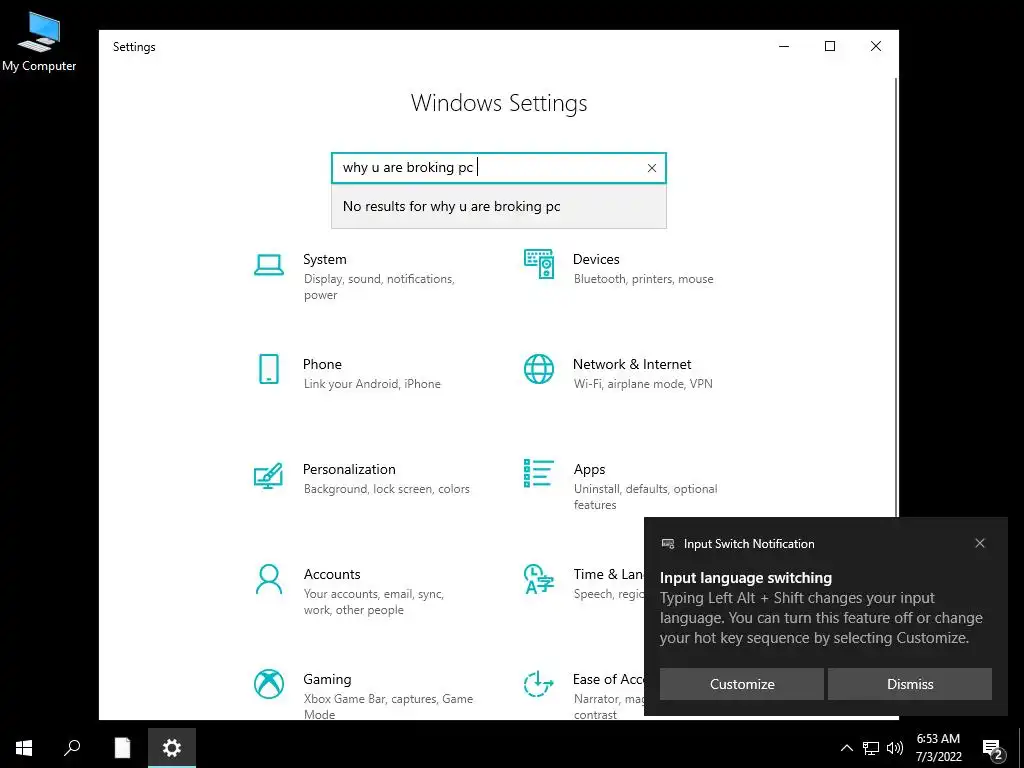Select the Personalization category title
The width and height of the screenshot is (1024, 768).
(x=349, y=470)
